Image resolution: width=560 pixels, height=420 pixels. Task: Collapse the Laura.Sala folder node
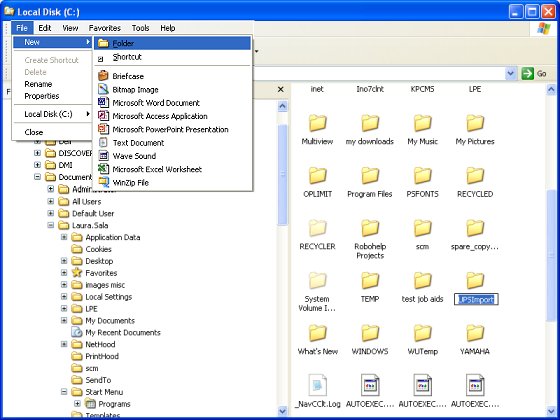click(51, 225)
